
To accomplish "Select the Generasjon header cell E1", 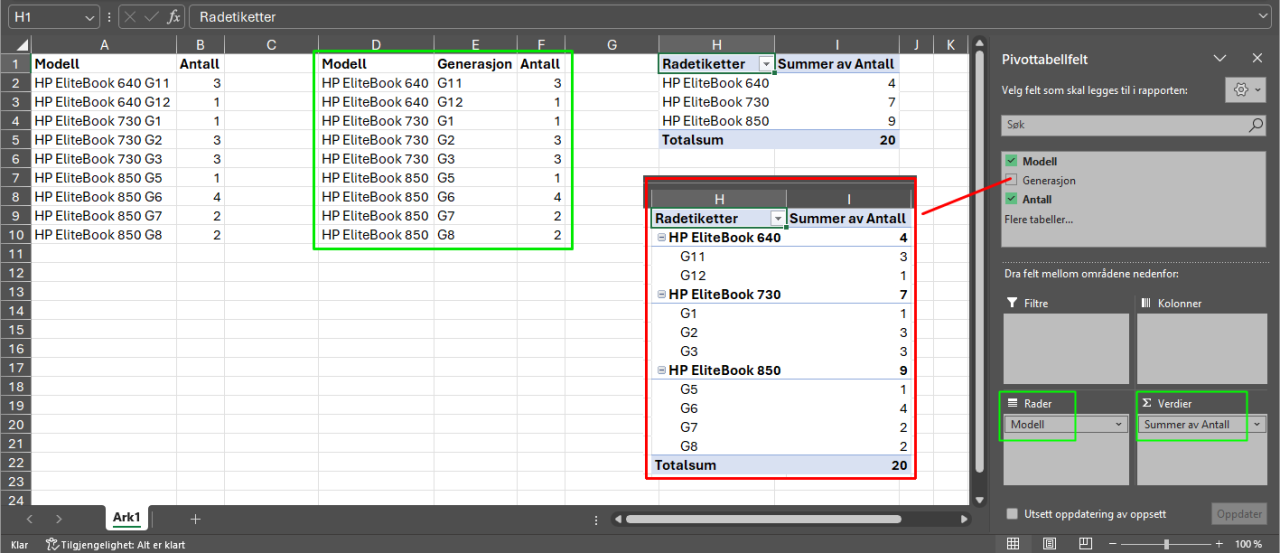I will click(475, 64).
